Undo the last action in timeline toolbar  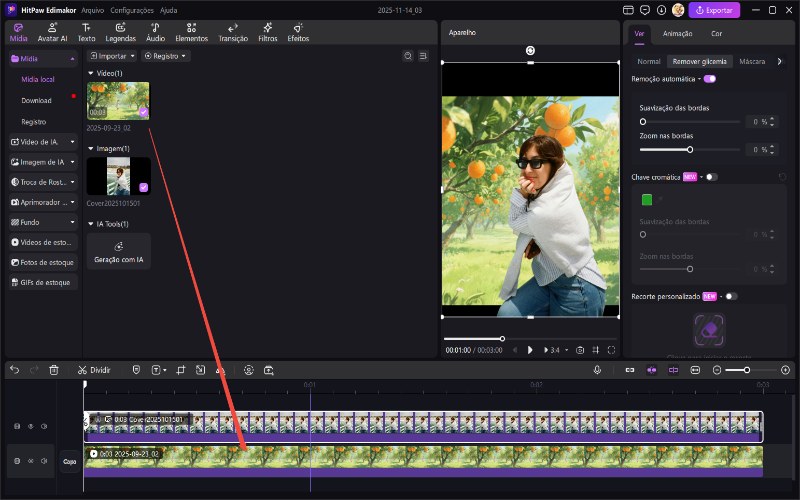point(14,370)
